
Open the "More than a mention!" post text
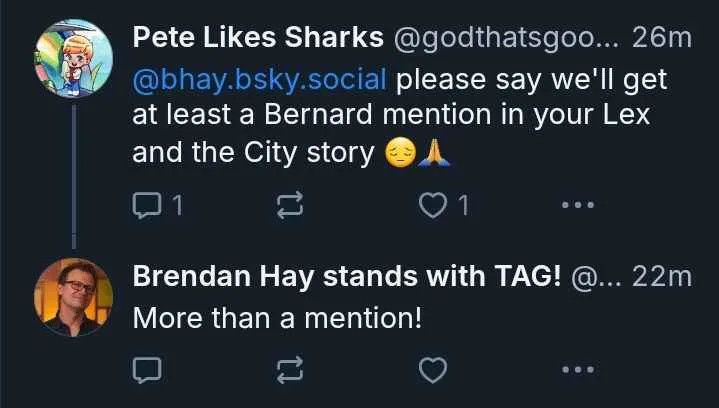pyautogui.click(x=278, y=319)
